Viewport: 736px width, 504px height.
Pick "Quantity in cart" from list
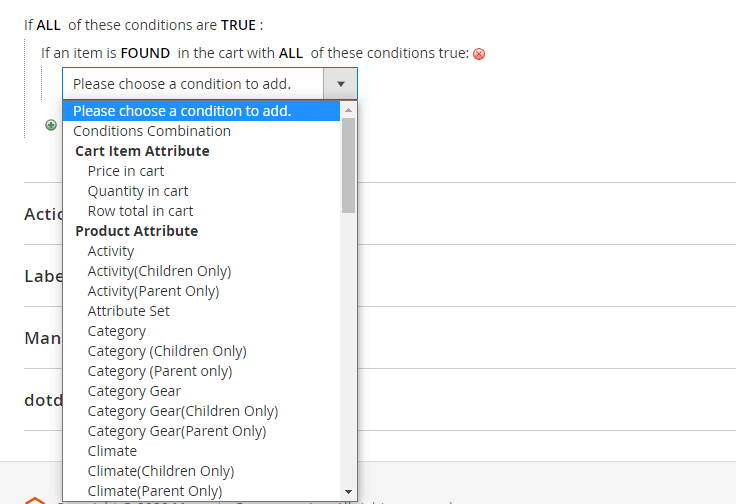click(138, 191)
